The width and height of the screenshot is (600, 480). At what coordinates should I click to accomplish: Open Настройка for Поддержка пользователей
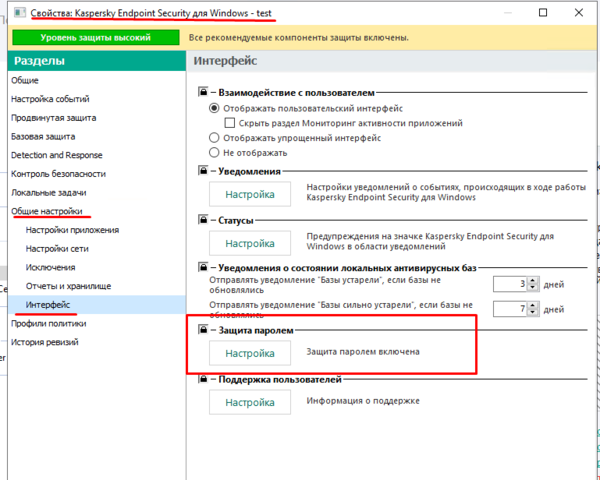(250, 402)
